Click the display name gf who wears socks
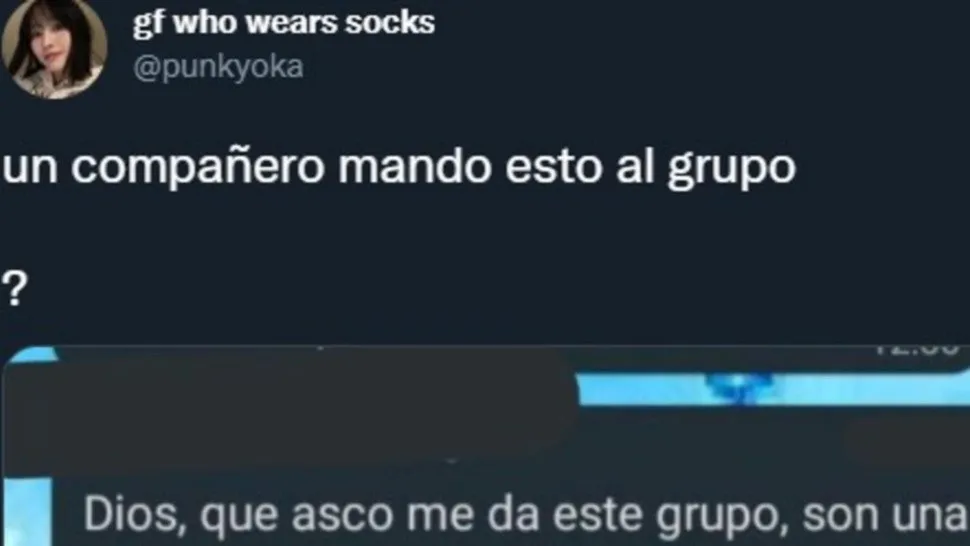This screenshot has width=970, height=546. click(x=284, y=23)
